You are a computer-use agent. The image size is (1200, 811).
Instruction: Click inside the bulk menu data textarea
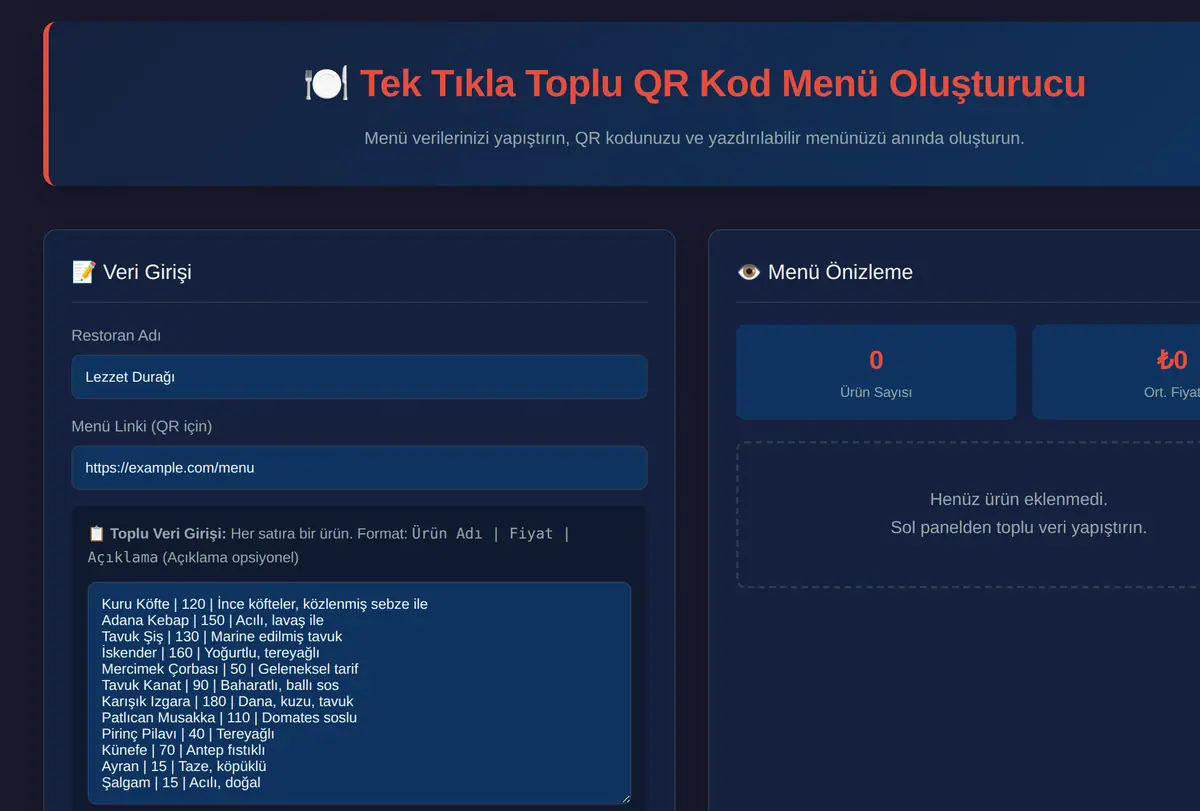pyautogui.click(x=359, y=693)
